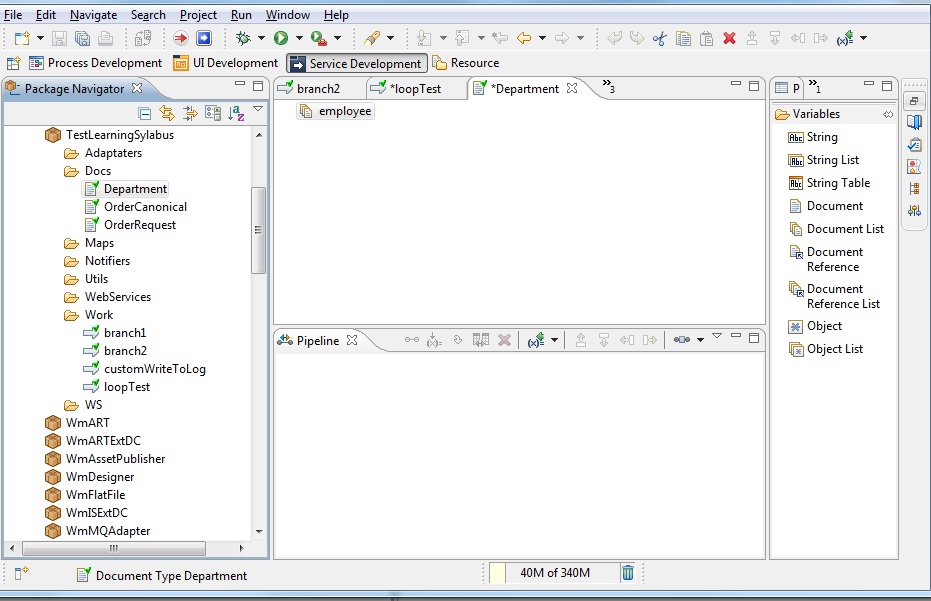The image size is (931, 601).
Task: Click the 40M of 340M heap memory bar
Action: point(555,573)
